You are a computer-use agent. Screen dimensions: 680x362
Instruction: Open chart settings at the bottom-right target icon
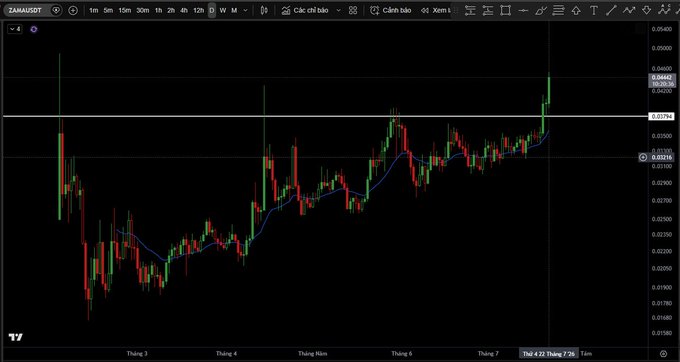pyautogui.click(x=663, y=354)
